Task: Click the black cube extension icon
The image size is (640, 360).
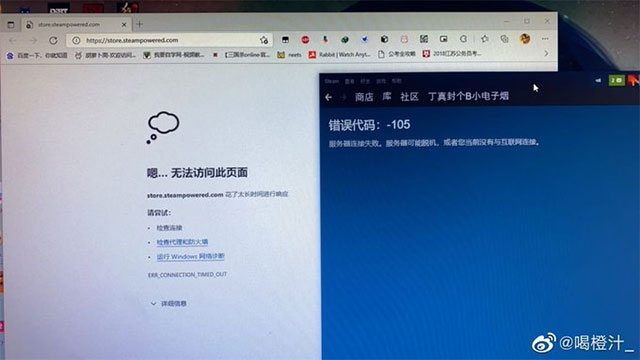Action: click(x=384, y=39)
